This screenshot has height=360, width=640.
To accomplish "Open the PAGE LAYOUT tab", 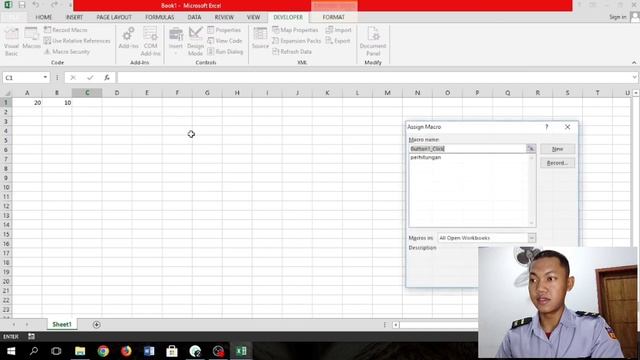I will tap(114, 17).
